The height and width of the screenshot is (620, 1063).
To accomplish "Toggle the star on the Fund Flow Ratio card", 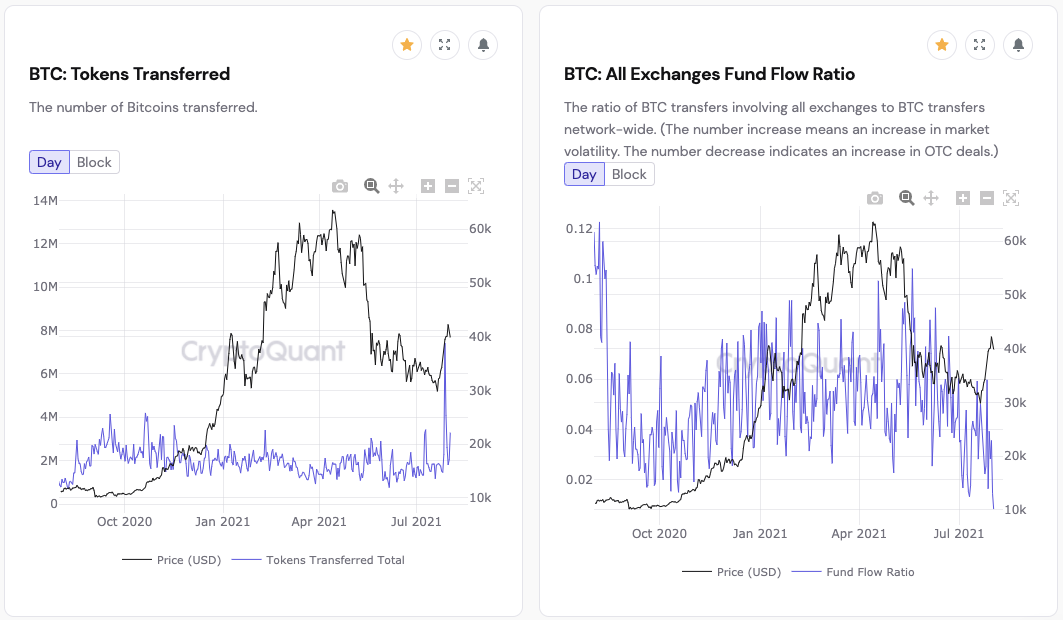I will [x=941, y=44].
